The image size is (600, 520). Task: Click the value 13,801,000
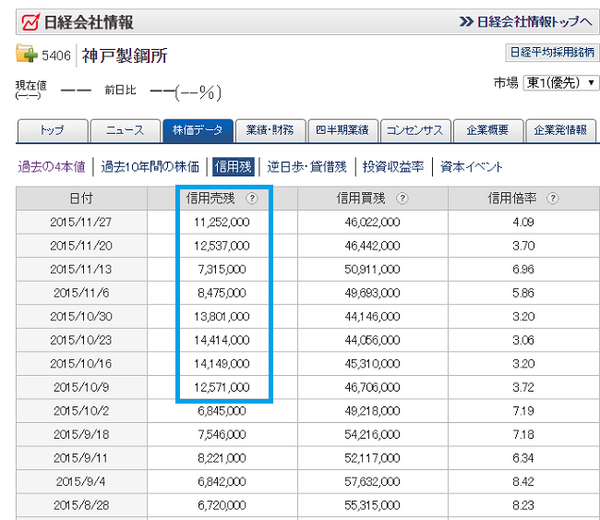pyautogui.click(x=222, y=316)
